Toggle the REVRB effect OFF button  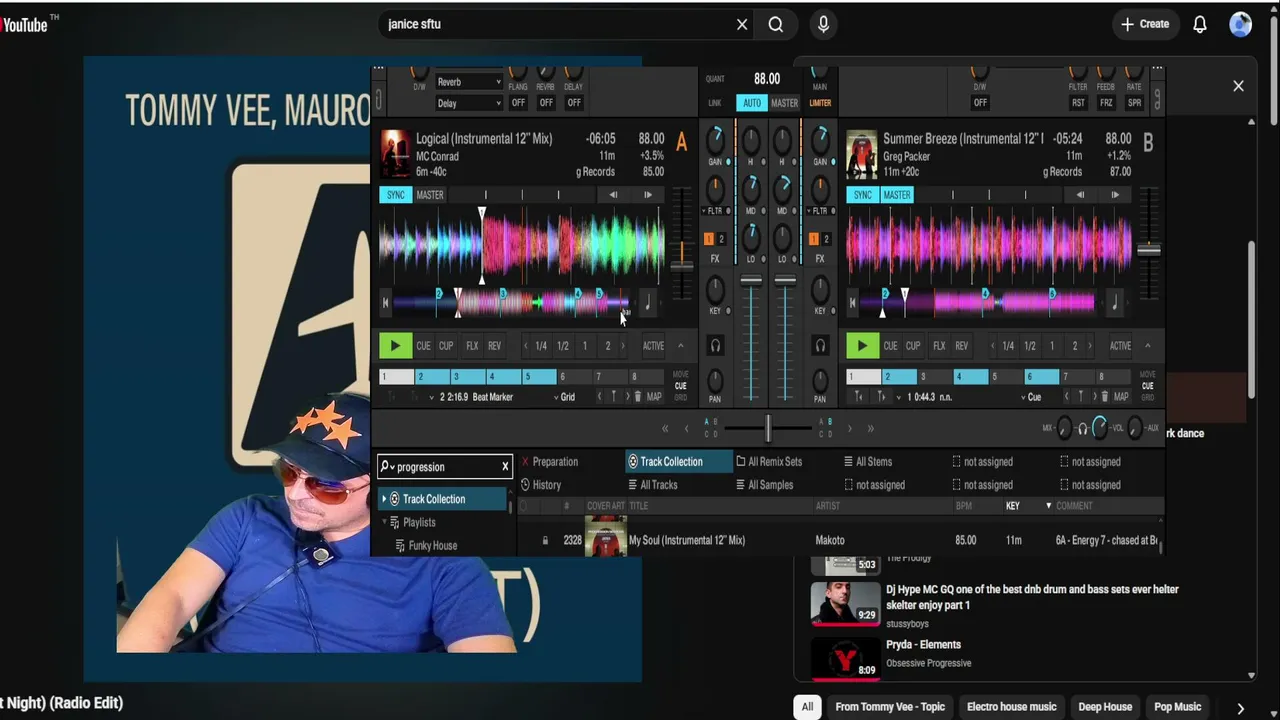click(546, 103)
